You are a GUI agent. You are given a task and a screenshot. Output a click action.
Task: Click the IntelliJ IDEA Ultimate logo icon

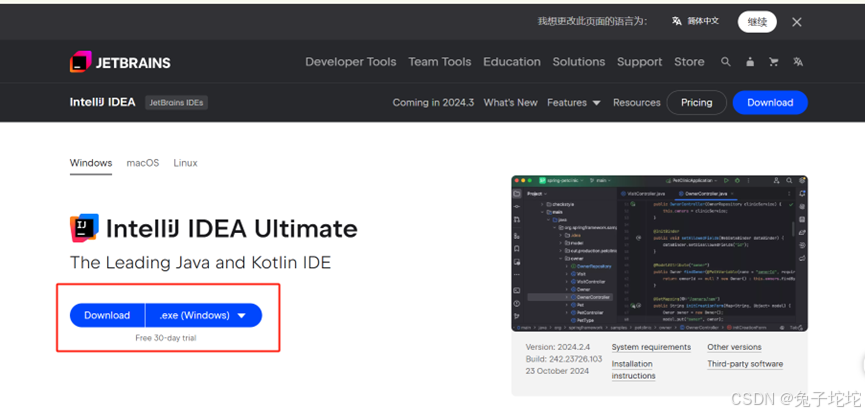(x=84, y=228)
